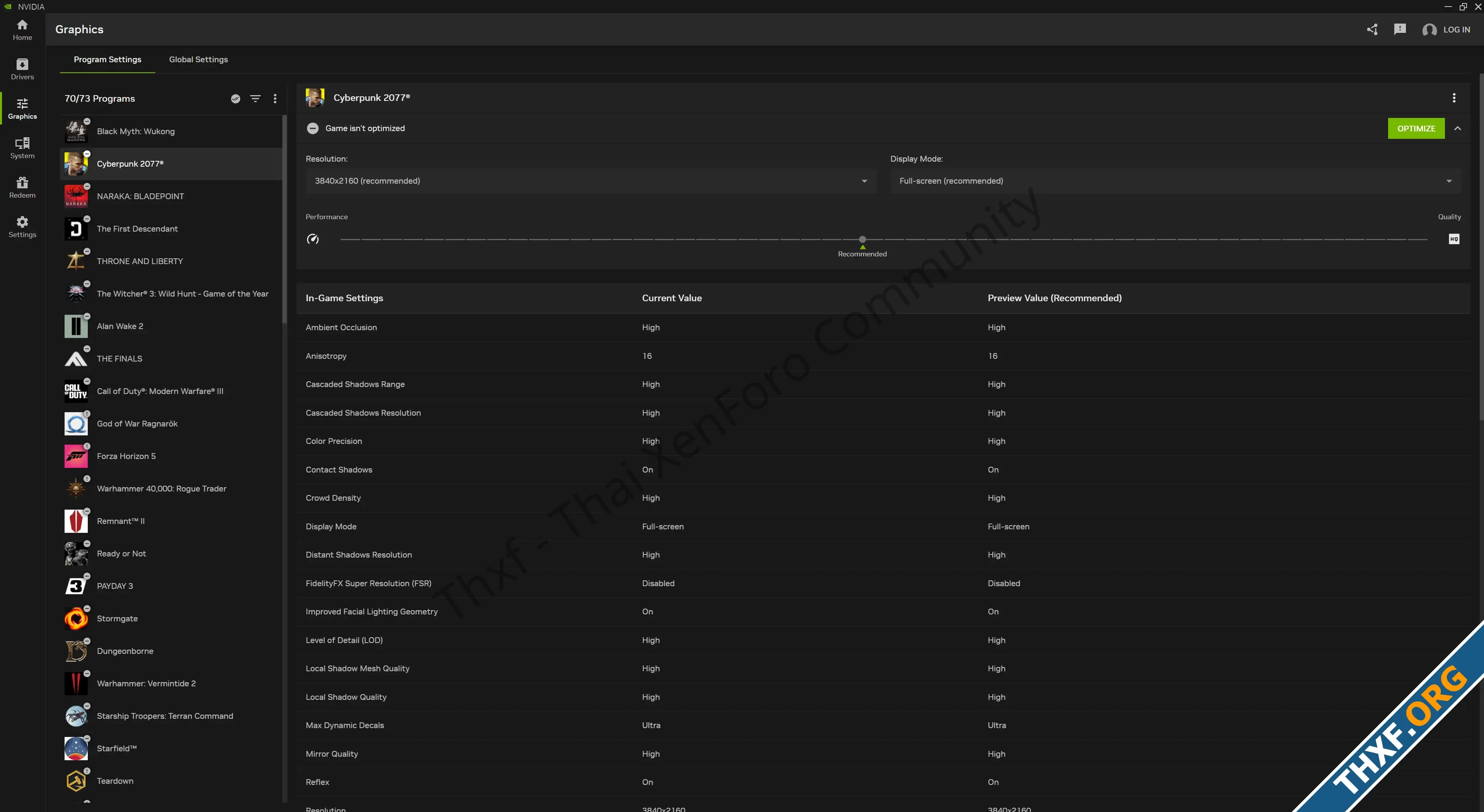Open the programs list filter icon
Image resolution: width=1484 pixels, height=812 pixels.
tap(255, 99)
